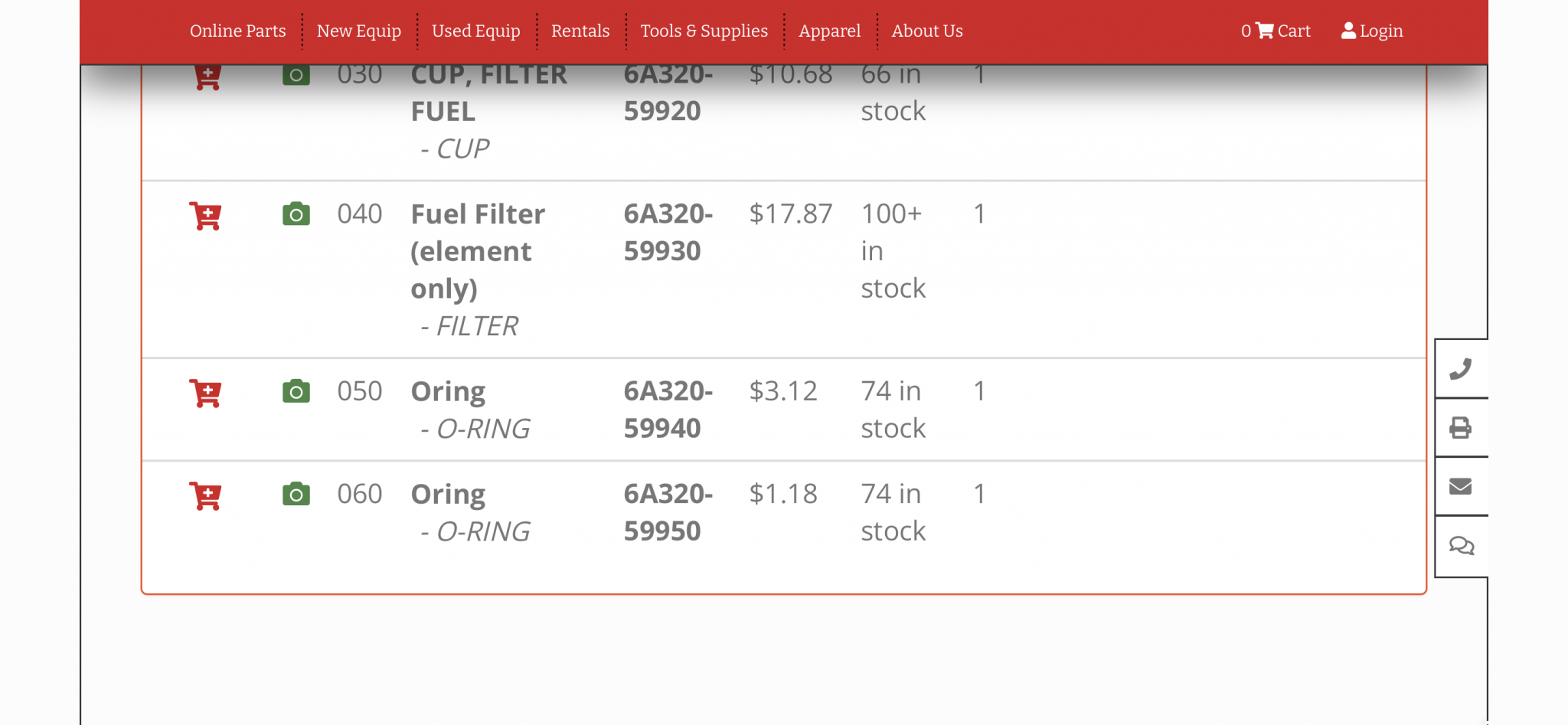Screen dimensions: 1568x725
Task: View photo of Fuel Filter 040
Action: [x=296, y=214]
